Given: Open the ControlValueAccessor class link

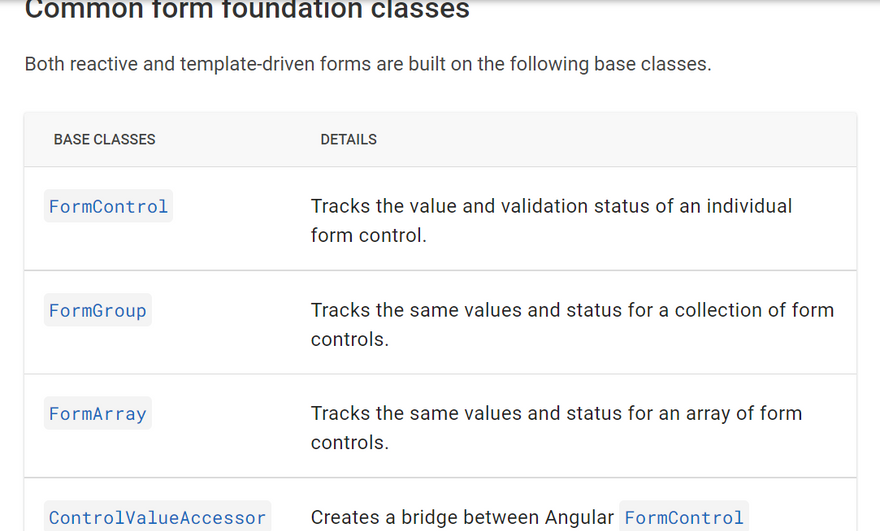Looking at the screenshot, I should [x=157, y=518].
